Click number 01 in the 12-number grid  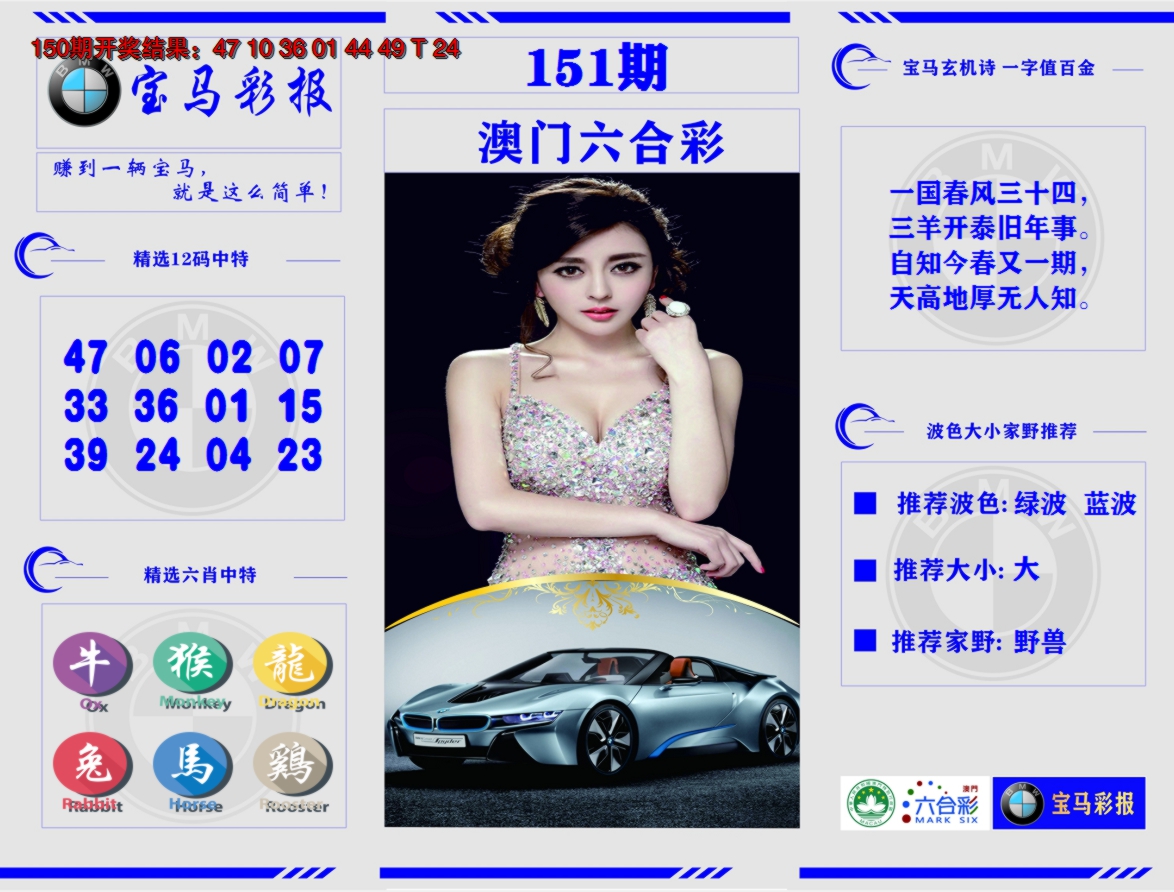click(x=227, y=407)
